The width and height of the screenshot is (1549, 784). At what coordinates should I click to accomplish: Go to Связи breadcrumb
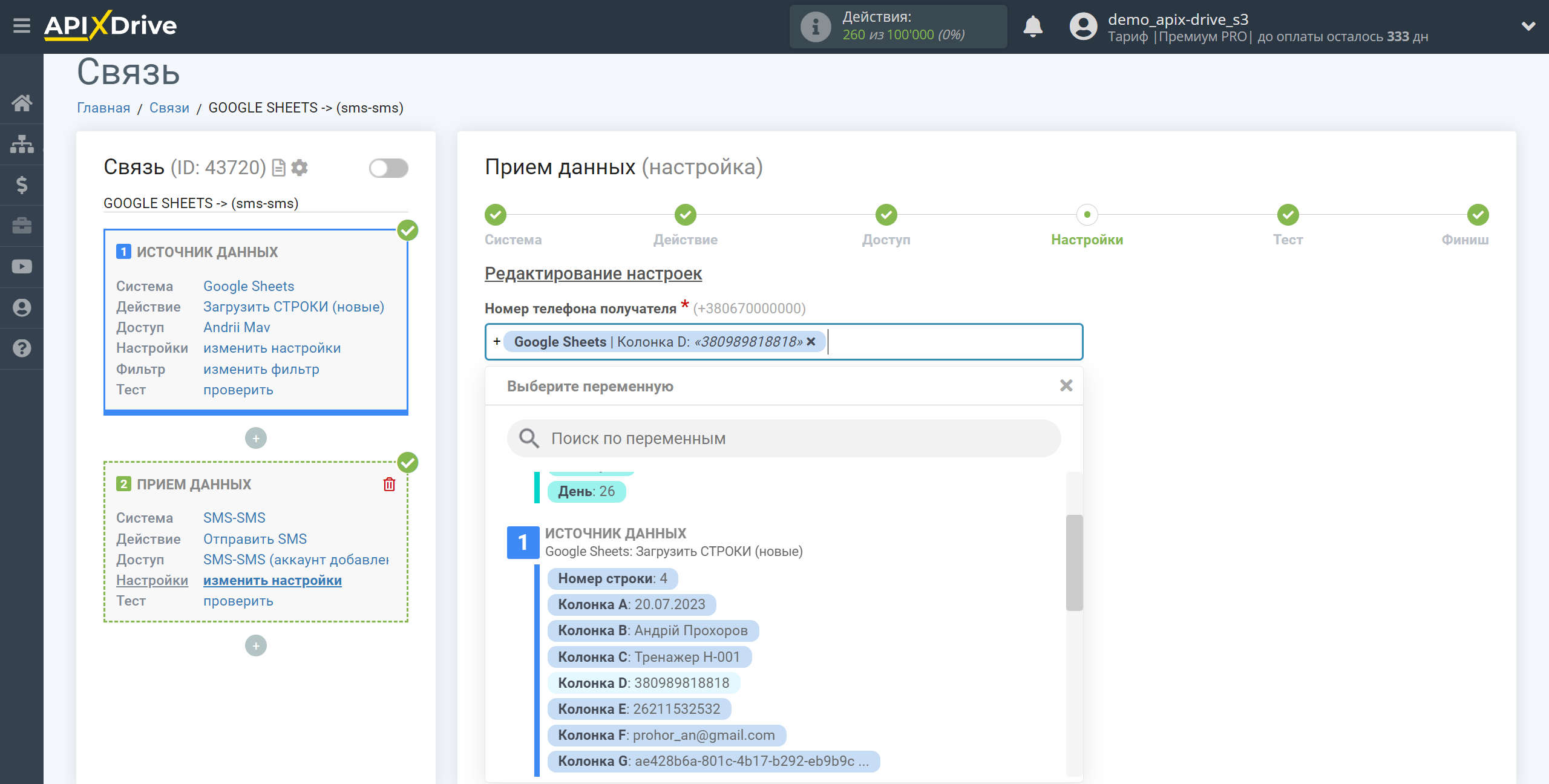169,108
